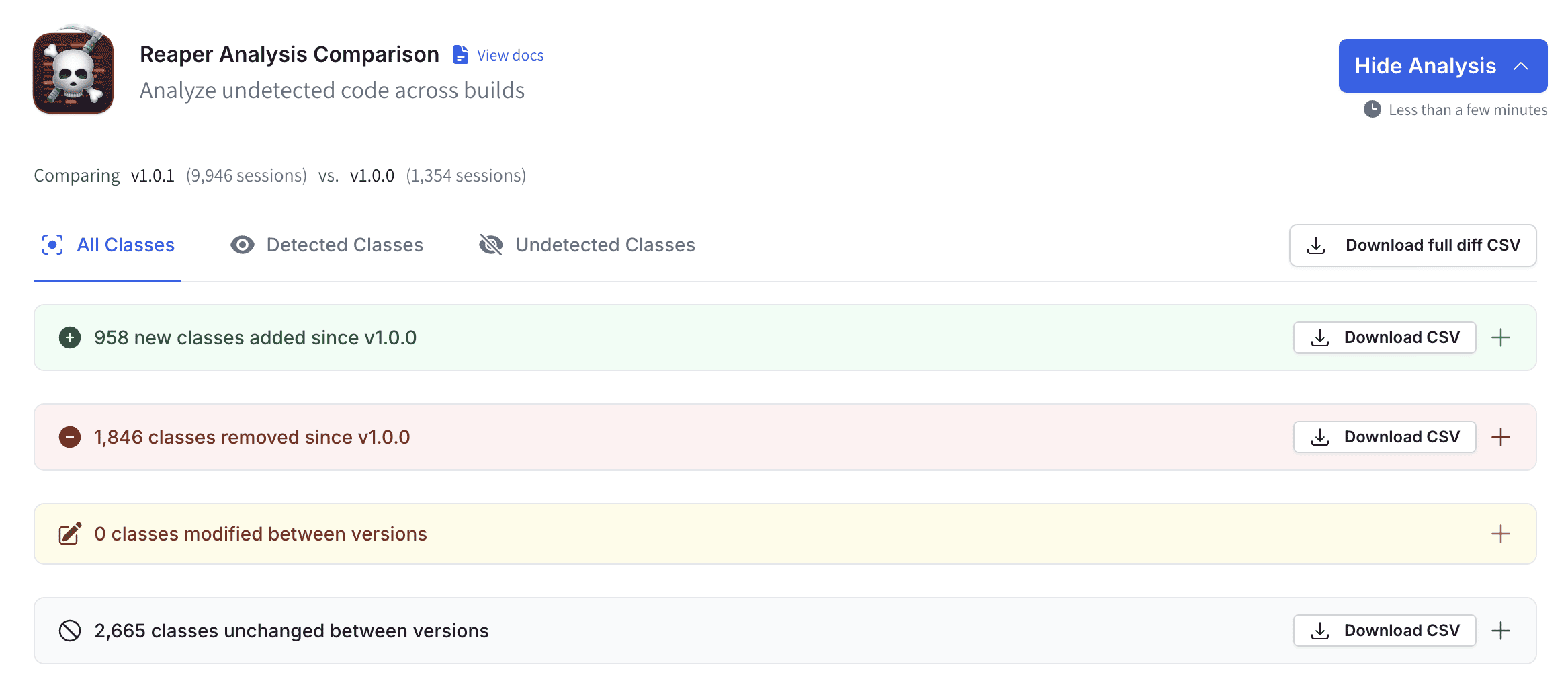Download CSV of new classes added
The height and width of the screenshot is (679, 1568).
[1384, 337]
